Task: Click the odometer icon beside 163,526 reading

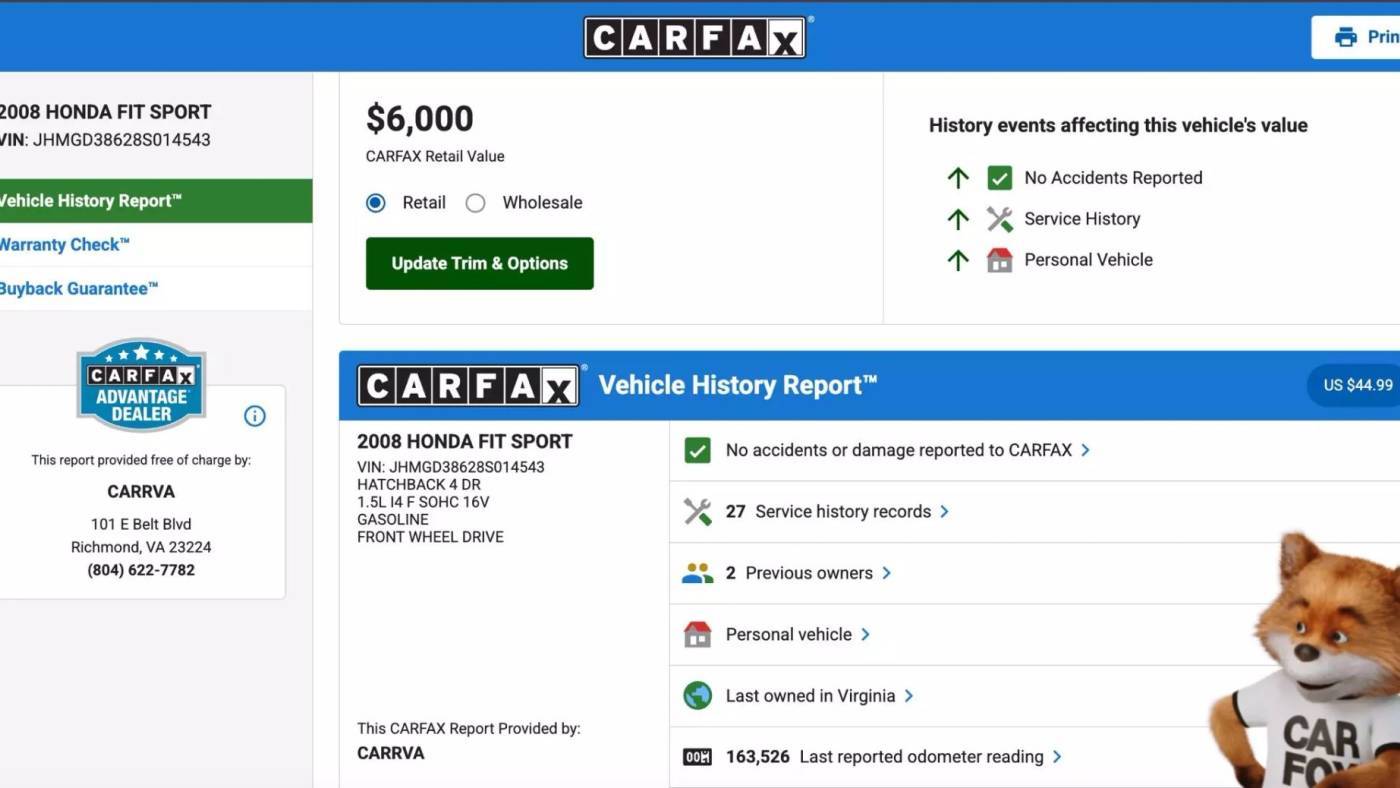Action: click(697, 757)
